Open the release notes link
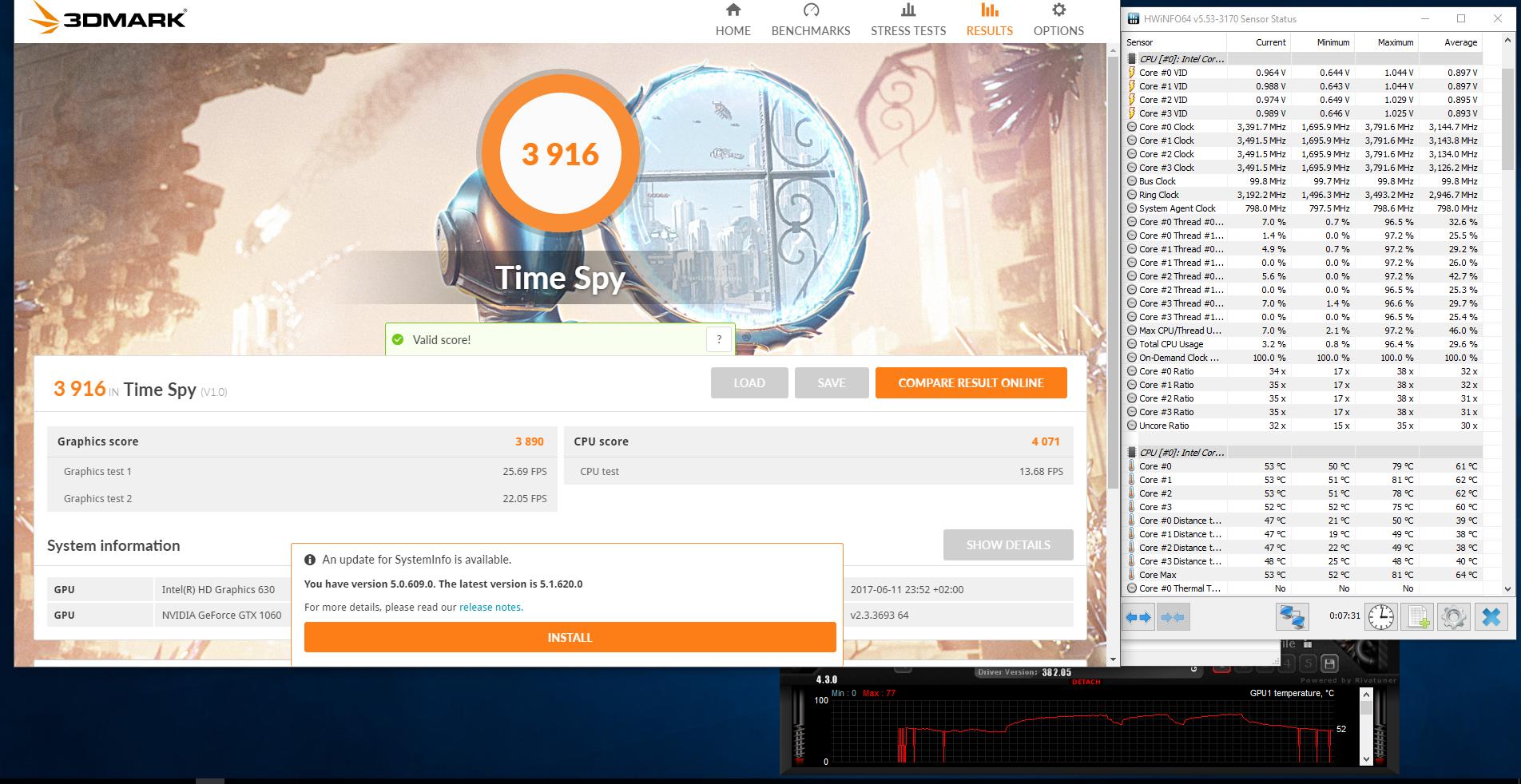The image size is (1521, 784). (490, 607)
